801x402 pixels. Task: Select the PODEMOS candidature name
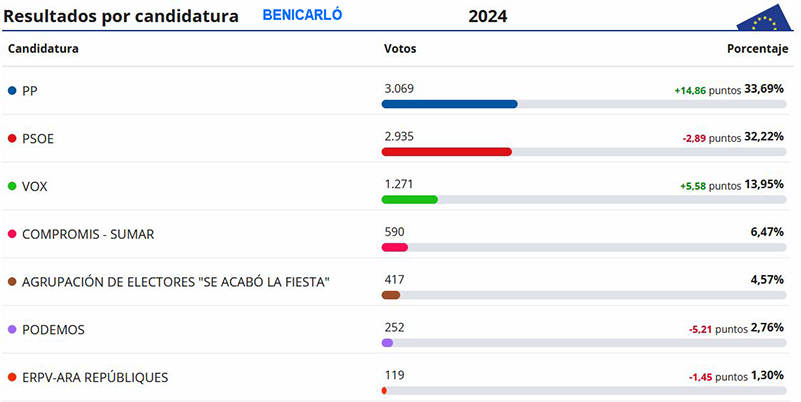(x=53, y=330)
